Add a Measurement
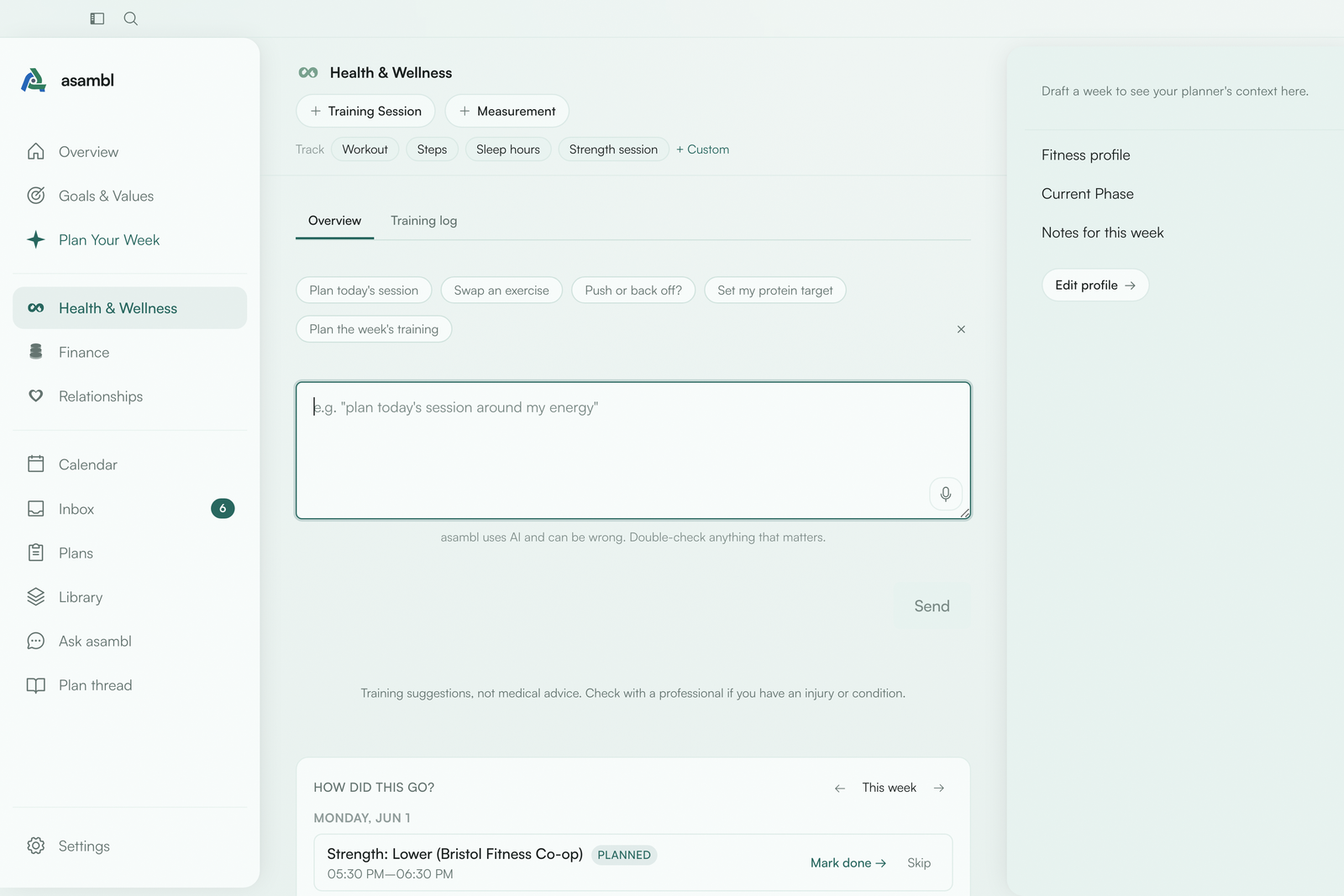The image size is (1344, 896). click(507, 111)
